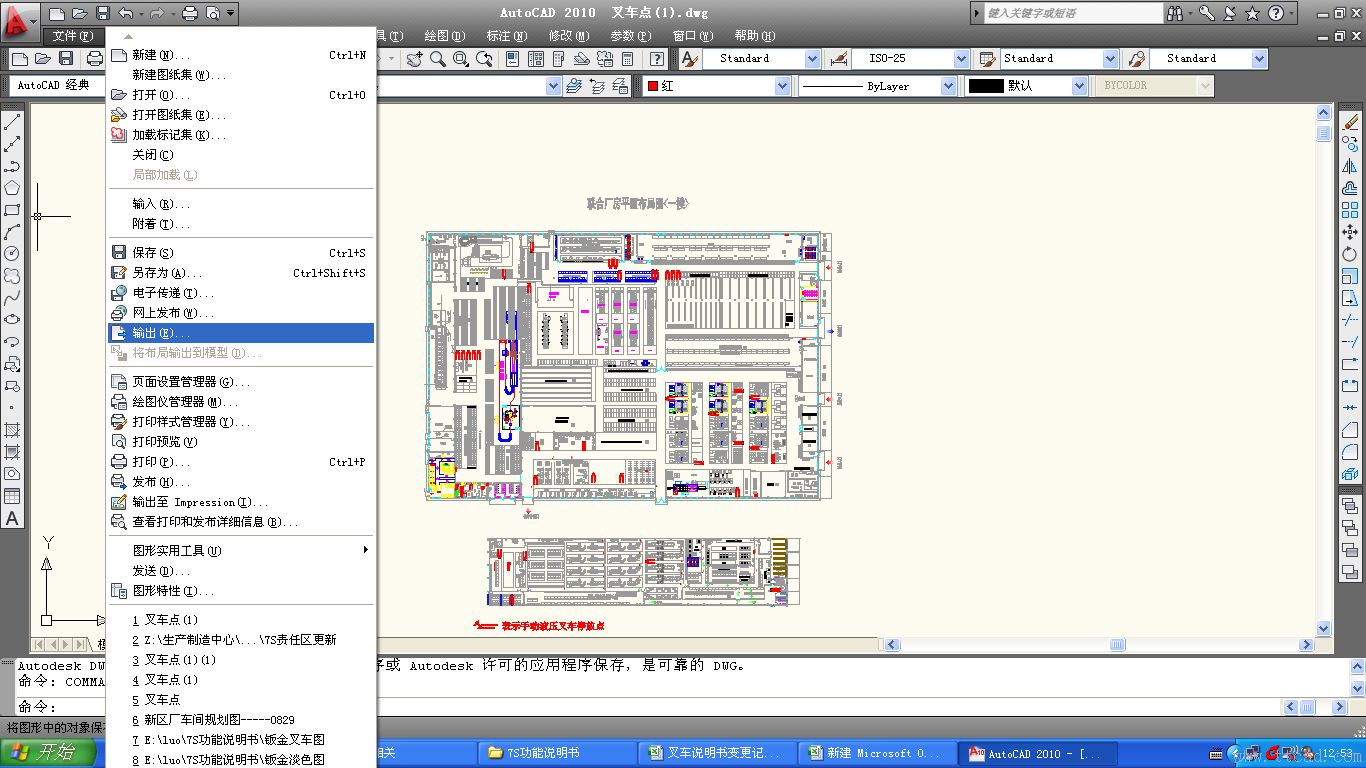Image resolution: width=1366 pixels, height=768 pixels.
Task: Click the star Favorites icon in title bar
Action: tap(1253, 13)
